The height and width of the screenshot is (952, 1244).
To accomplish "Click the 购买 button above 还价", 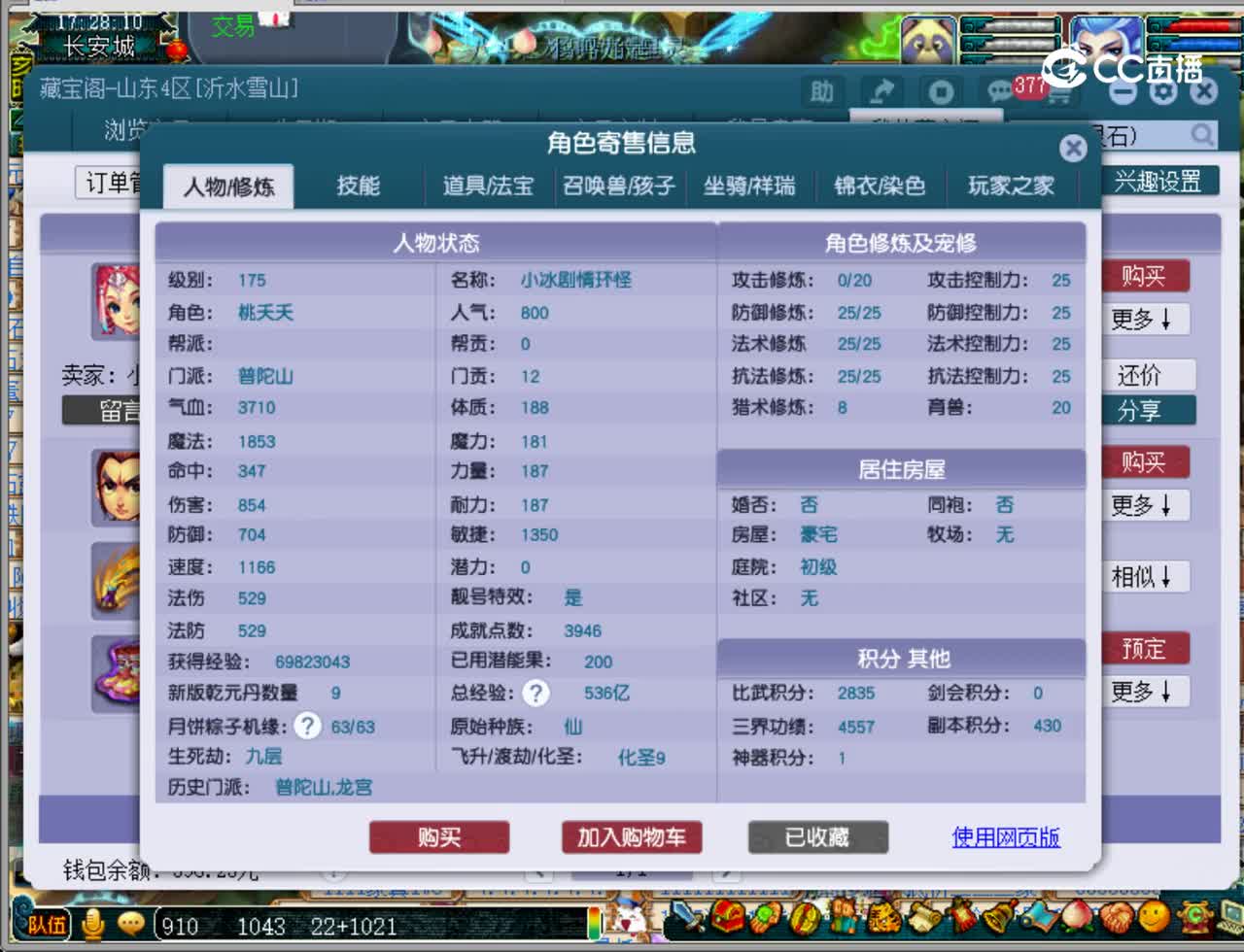I will coord(1145,276).
